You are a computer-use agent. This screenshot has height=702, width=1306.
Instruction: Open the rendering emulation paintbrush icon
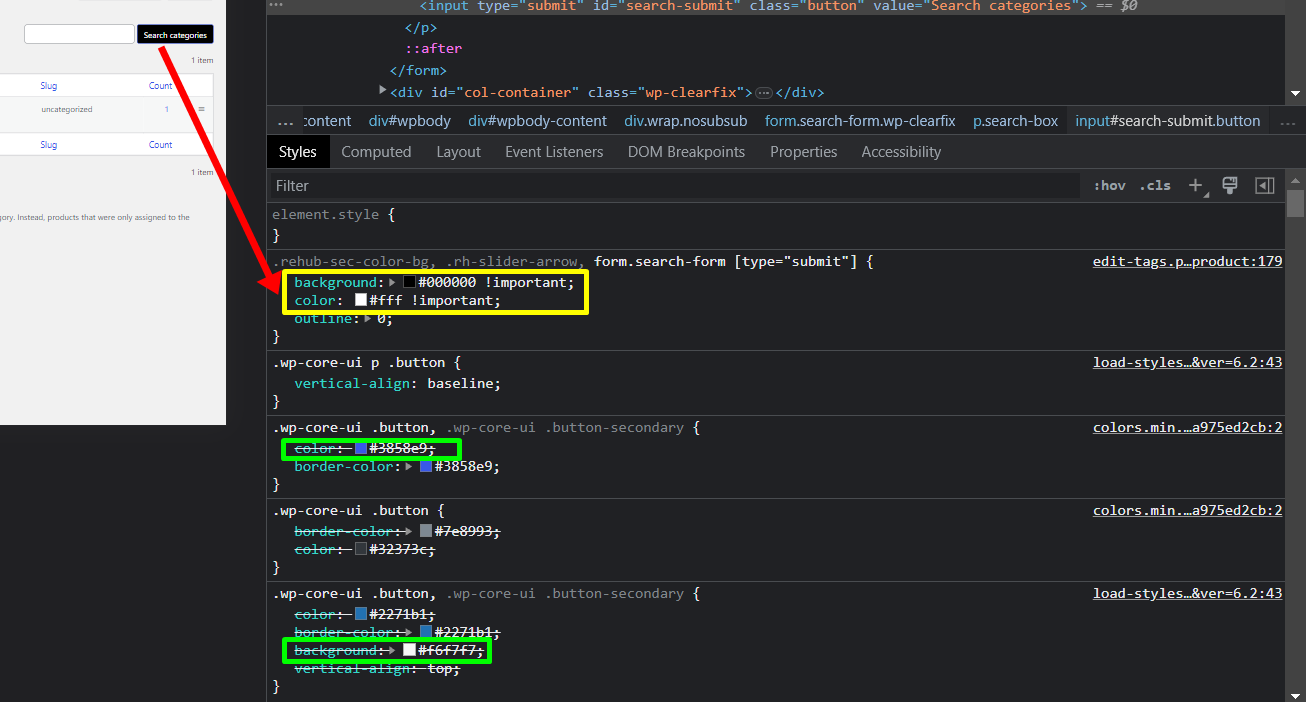coord(1230,185)
